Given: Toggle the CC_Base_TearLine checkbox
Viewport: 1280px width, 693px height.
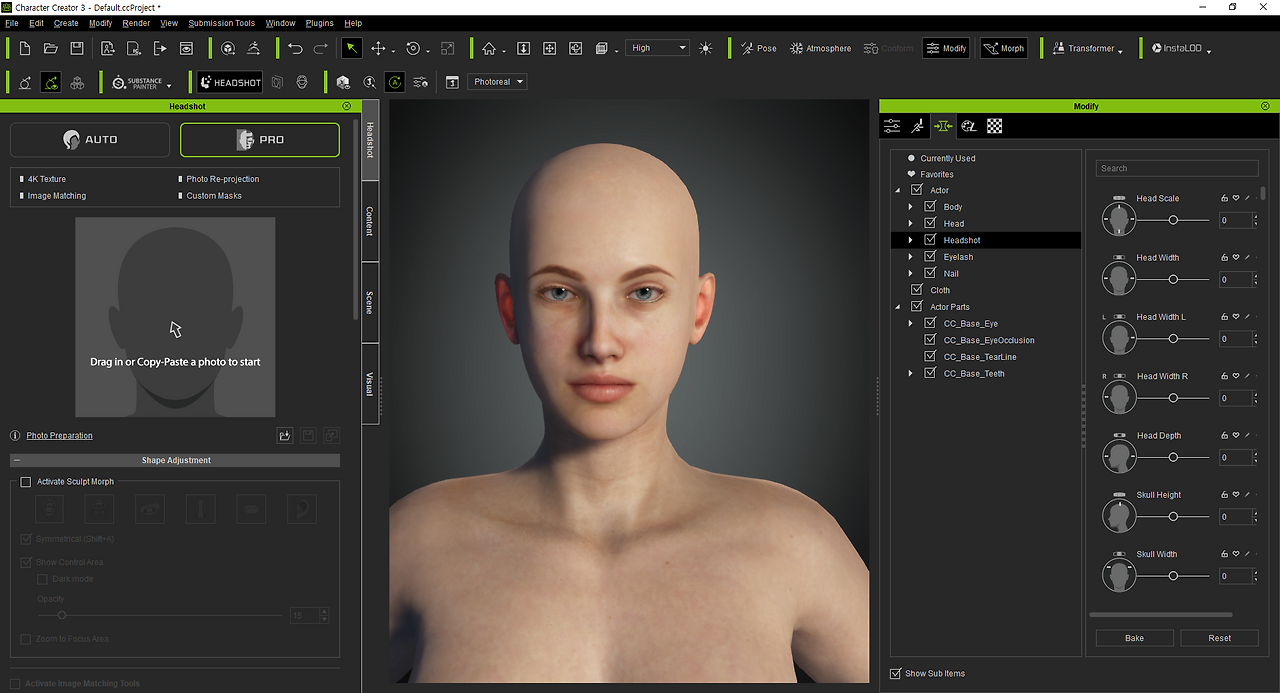Looking at the screenshot, I should point(930,357).
